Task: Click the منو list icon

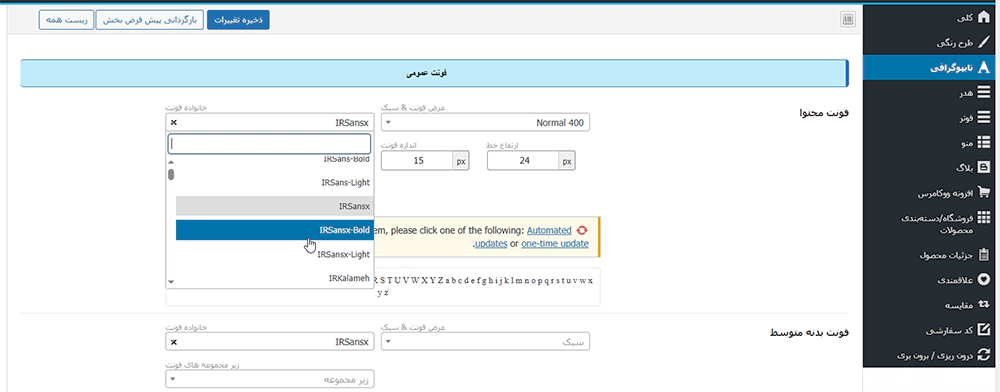Action: point(983,143)
